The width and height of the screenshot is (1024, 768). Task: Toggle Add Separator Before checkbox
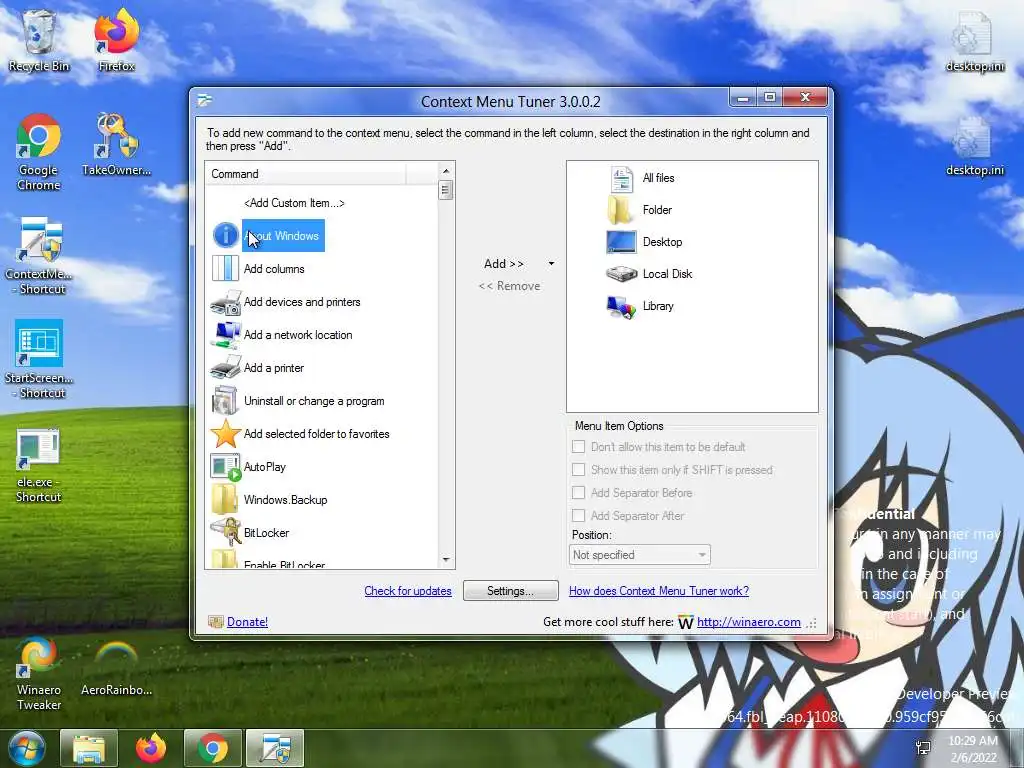pyautogui.click(x=579, y=492)
